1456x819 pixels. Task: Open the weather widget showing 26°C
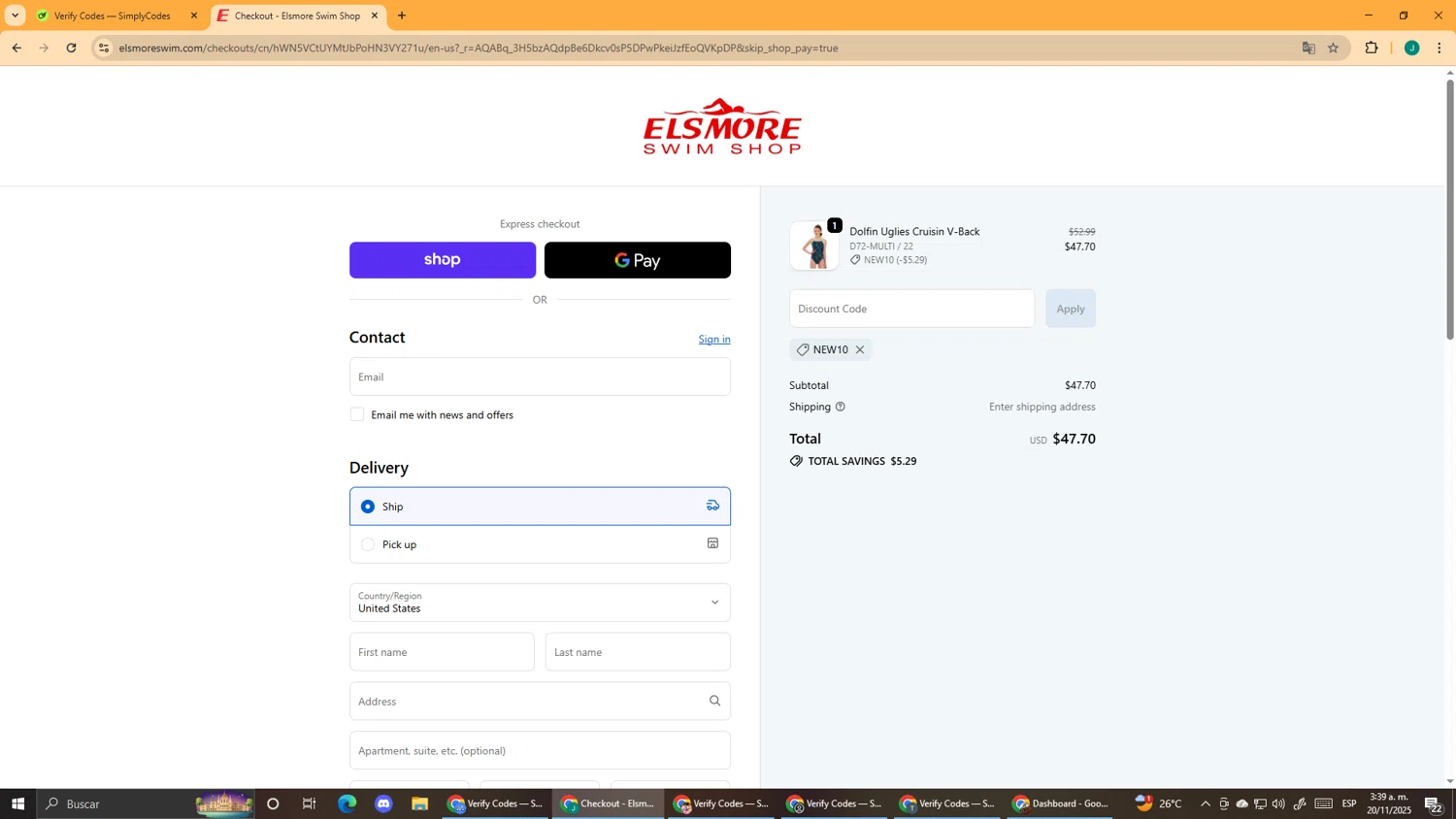click(x=1159, y=803)
